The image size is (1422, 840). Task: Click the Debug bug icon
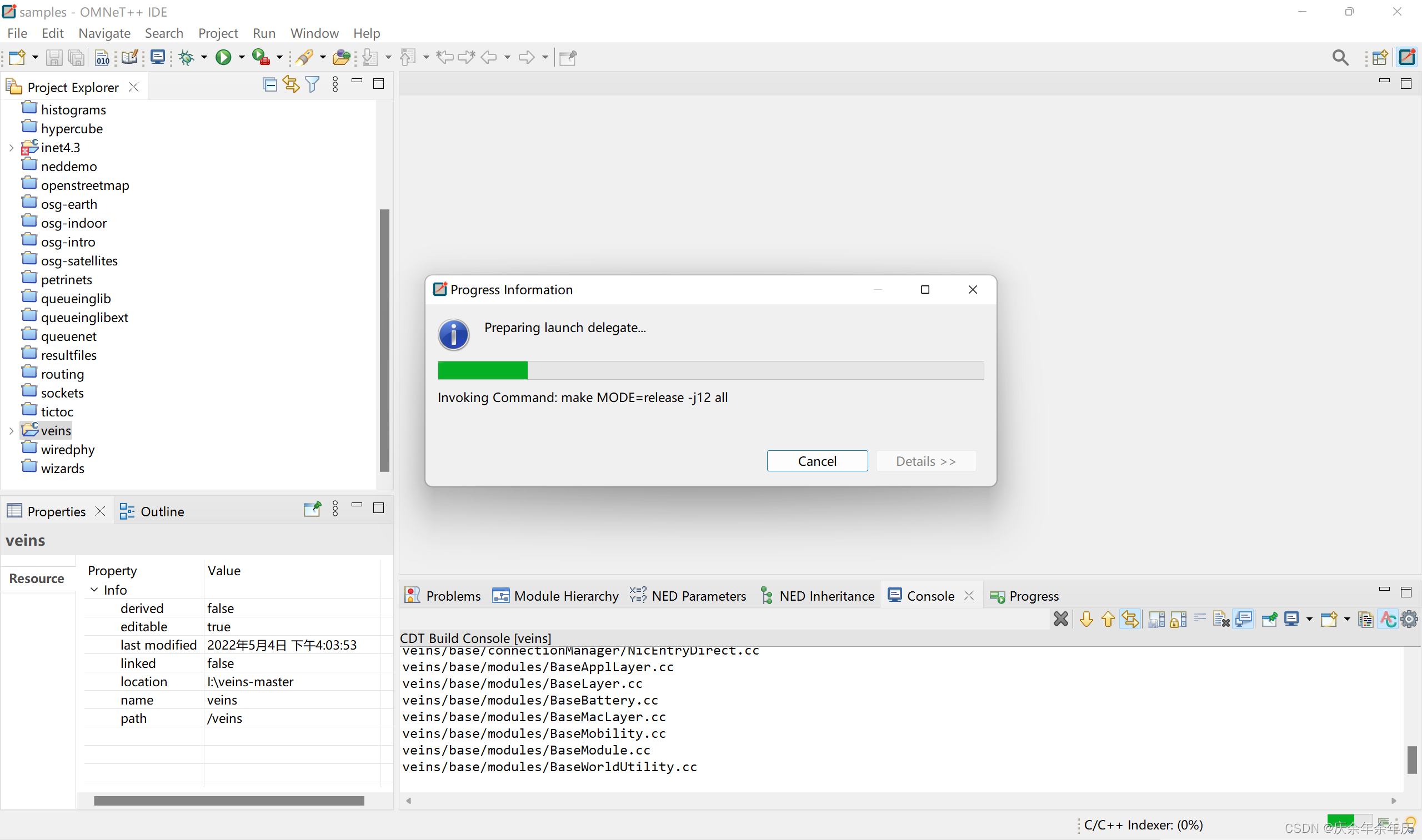pos(186,57)
